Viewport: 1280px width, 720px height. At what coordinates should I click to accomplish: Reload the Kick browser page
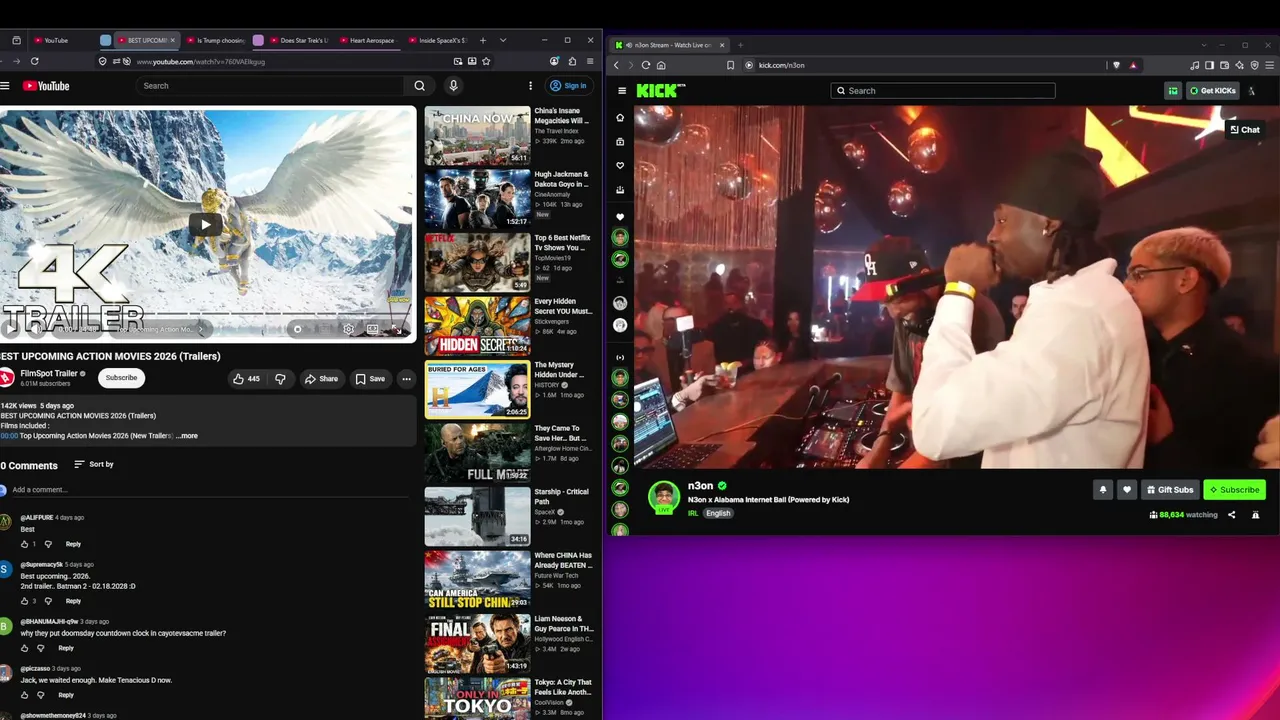[645, 65]
